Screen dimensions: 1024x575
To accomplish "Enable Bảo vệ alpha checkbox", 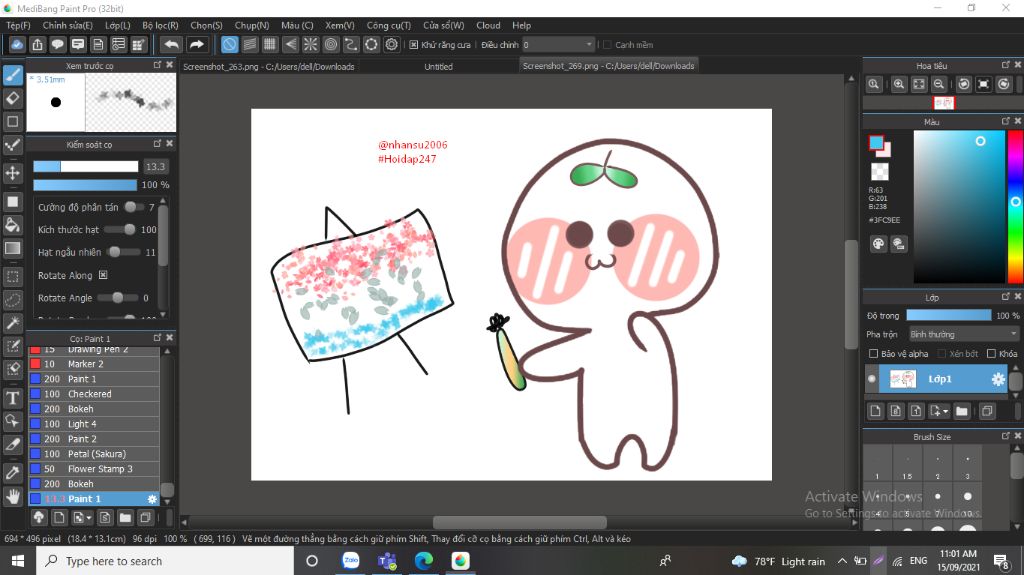I will (x=873, y=353).
